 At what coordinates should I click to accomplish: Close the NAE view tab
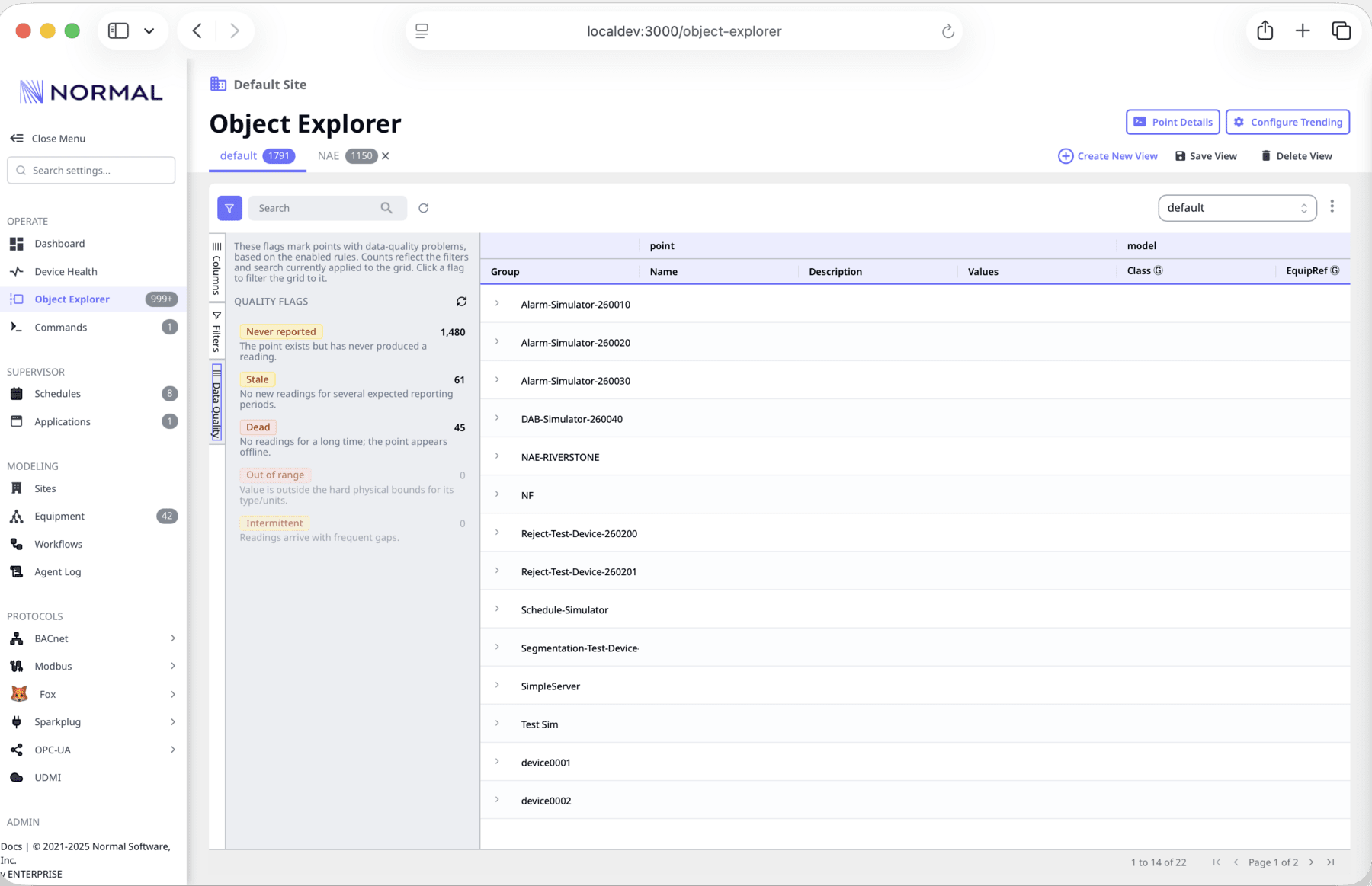pyautogui.click(x=386, y=156)
